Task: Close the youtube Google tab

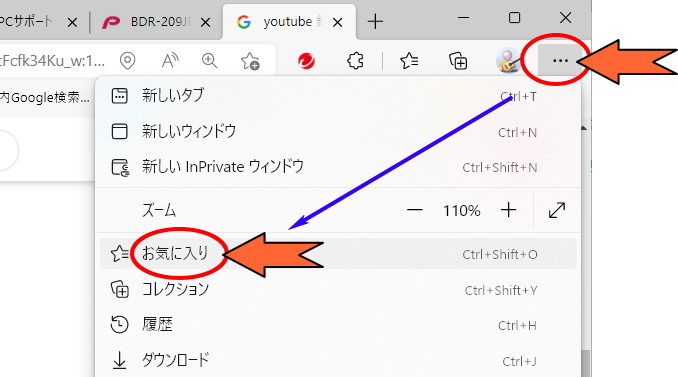Action: (338, 22)
